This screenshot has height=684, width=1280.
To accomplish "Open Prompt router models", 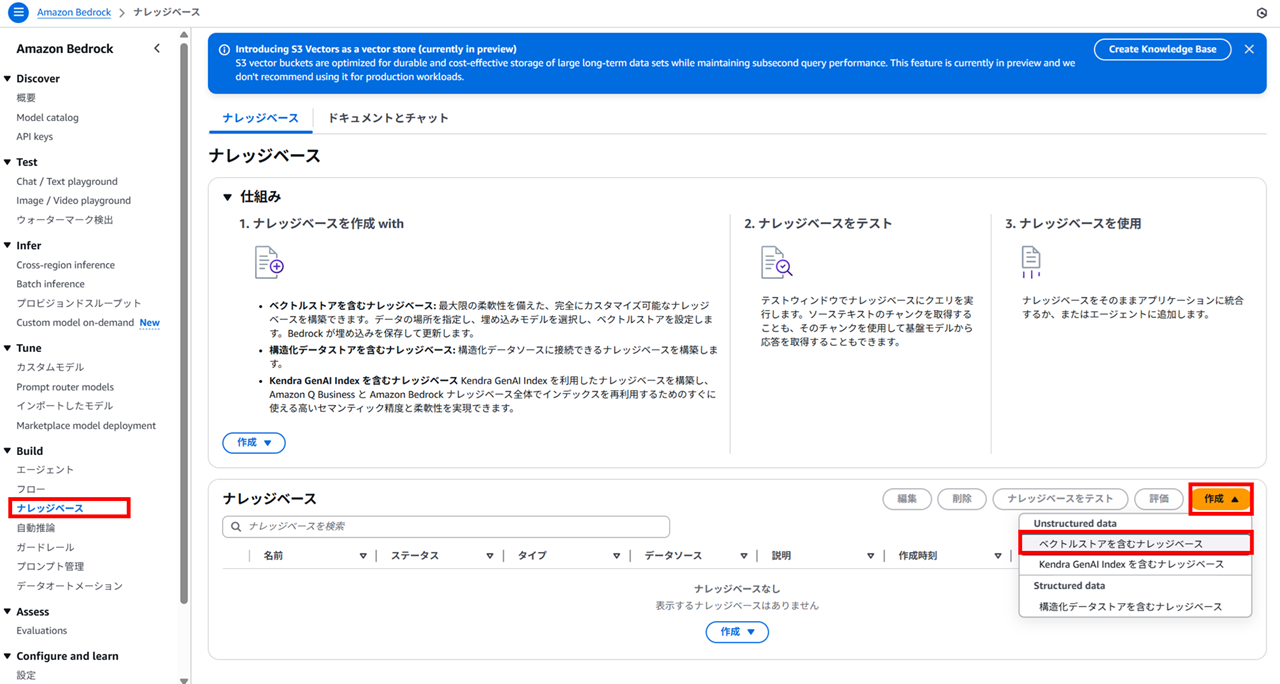I will pos(65,387).
